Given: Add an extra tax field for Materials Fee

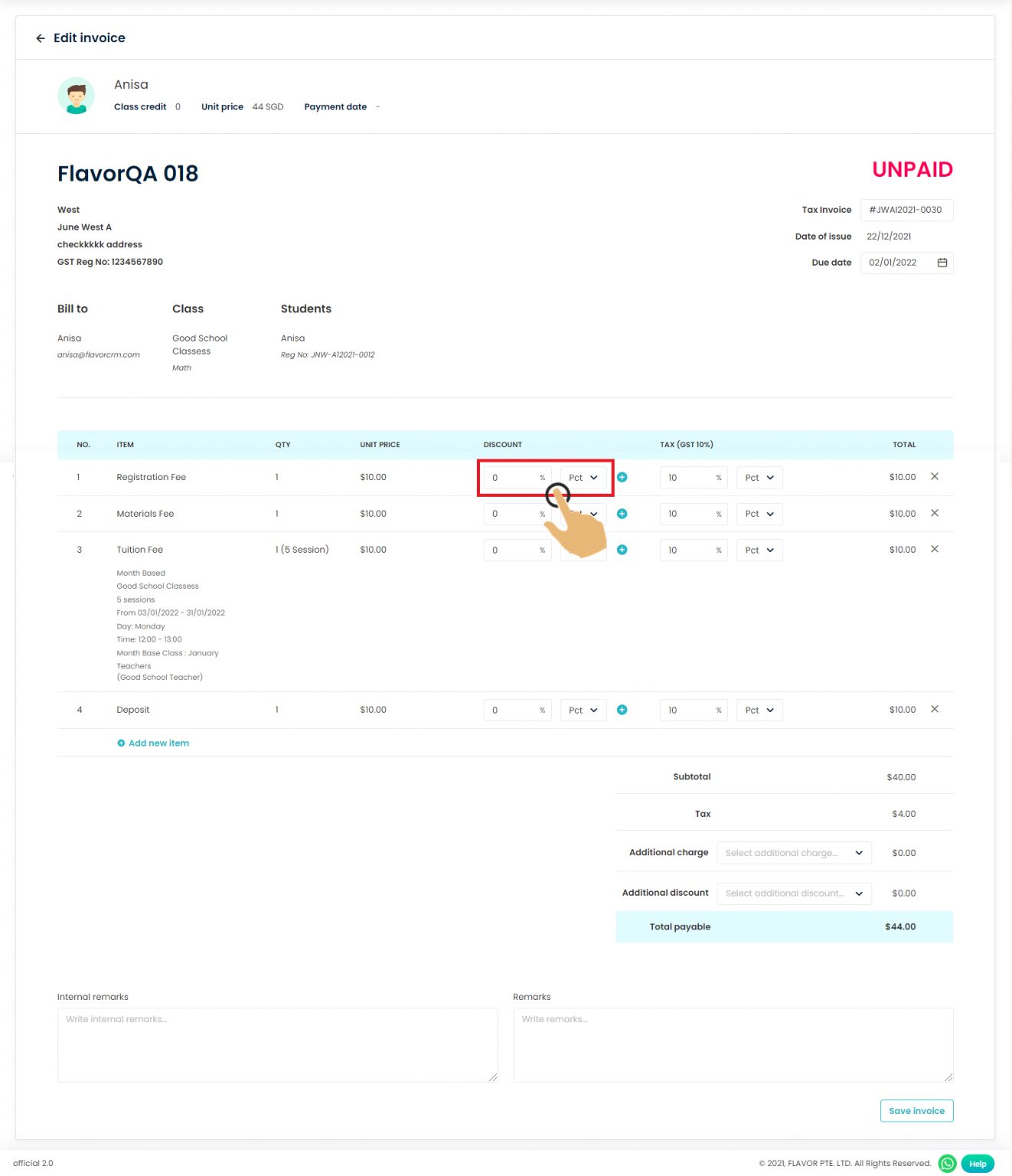Looking at the screenshot, I should coord(622,514).
